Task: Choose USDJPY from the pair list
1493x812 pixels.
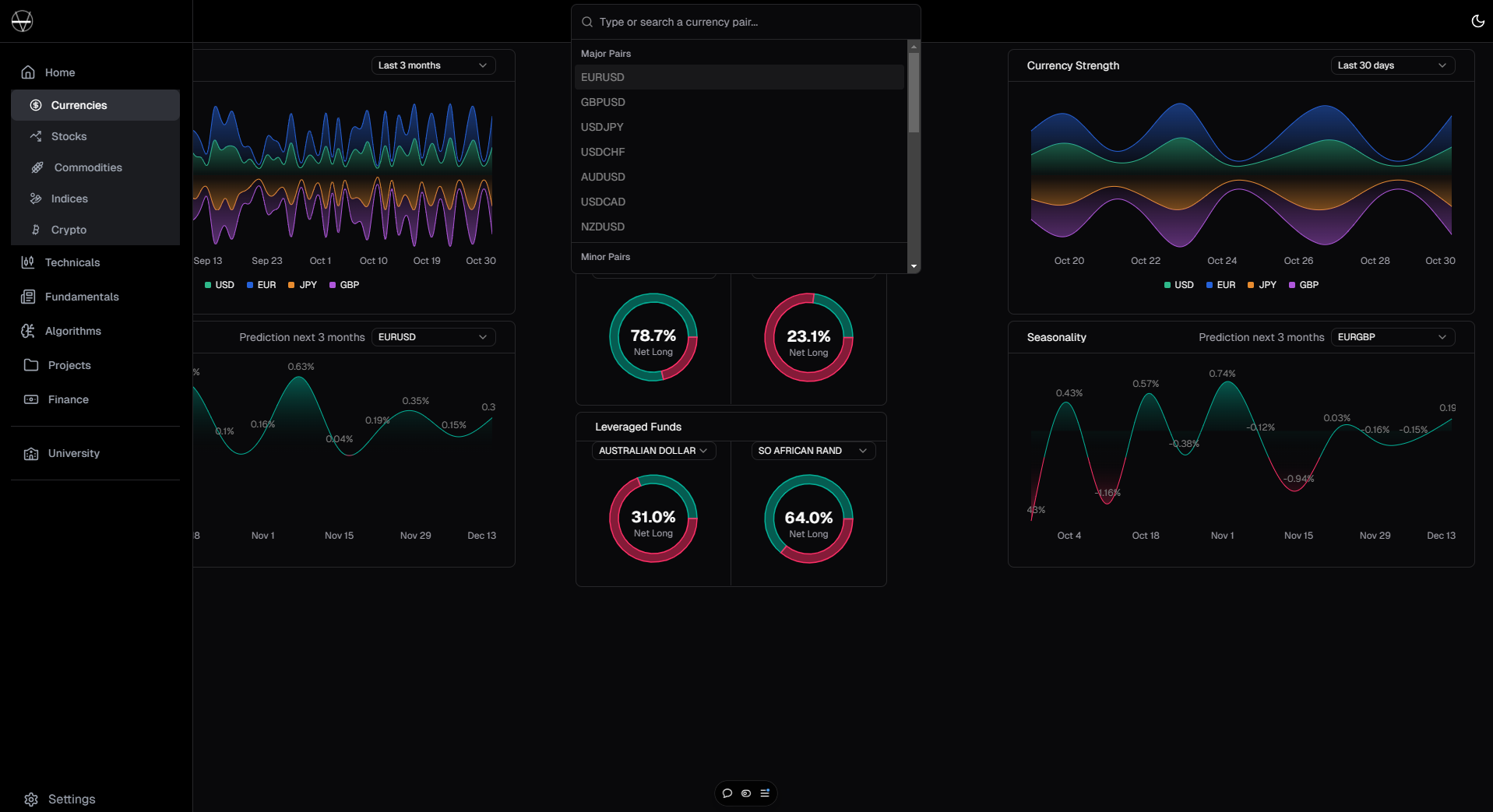Action: (x=602, y=127)
